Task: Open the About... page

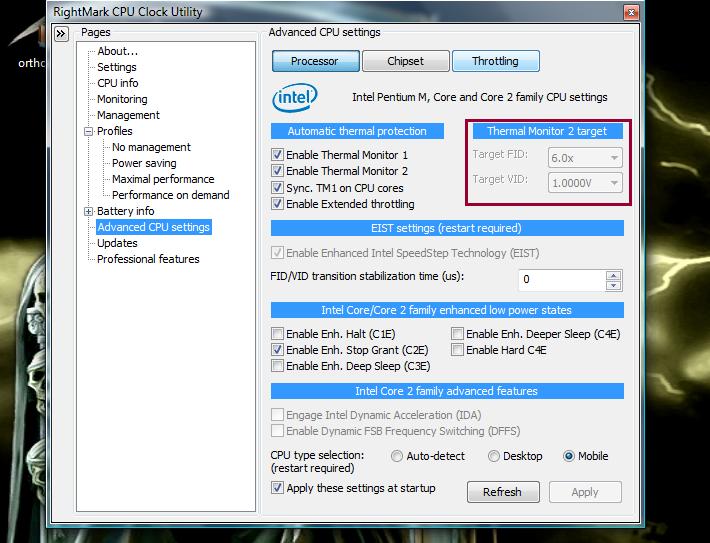Action: [x=117, y=51]
